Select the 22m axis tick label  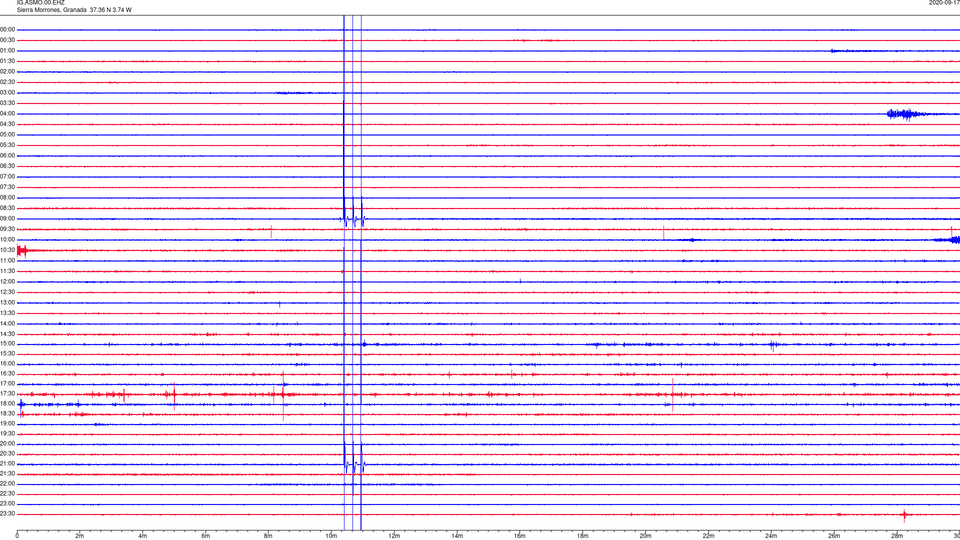click(708, 536)
